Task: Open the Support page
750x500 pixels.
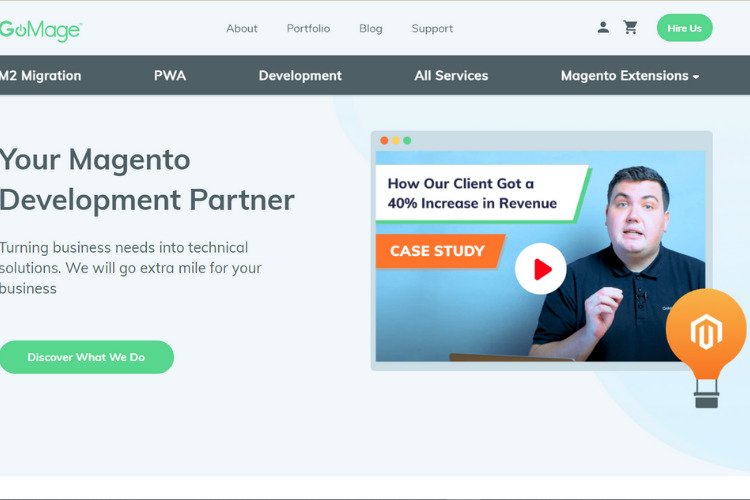Action: (432, 29)
